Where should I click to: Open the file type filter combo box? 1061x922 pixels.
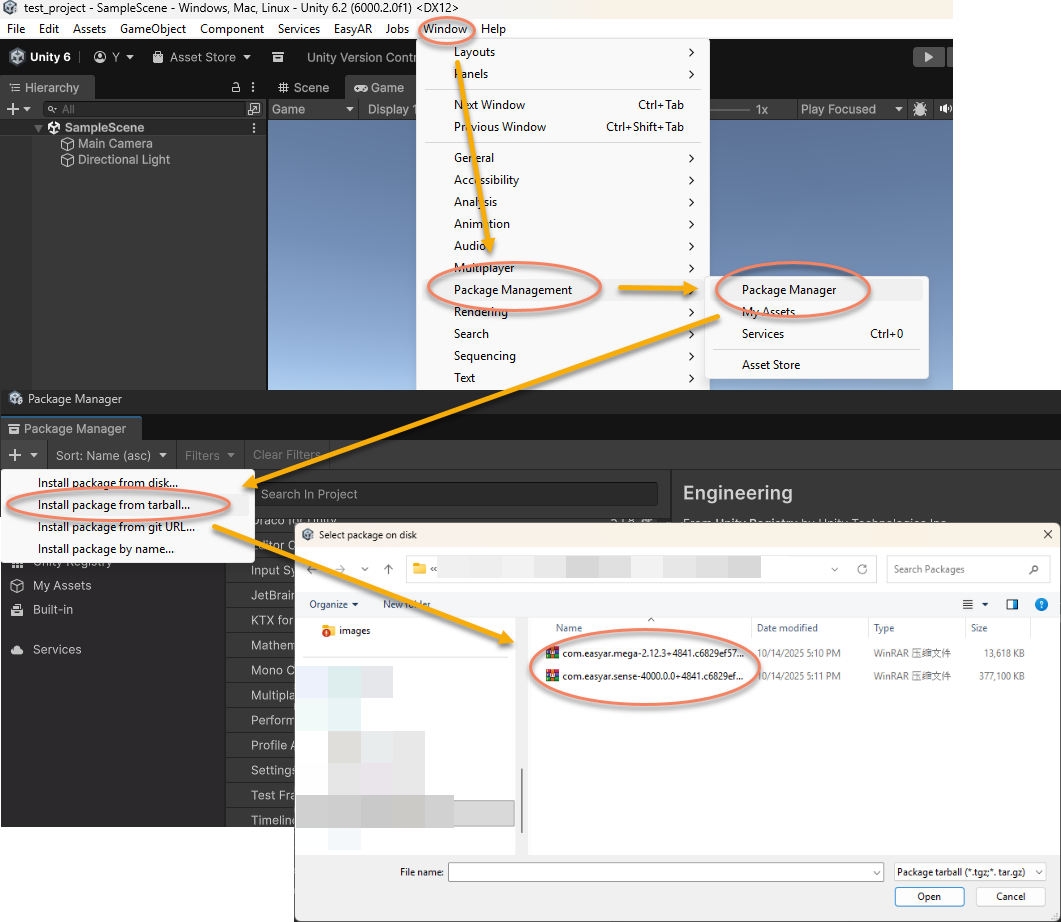click(969, 872)
